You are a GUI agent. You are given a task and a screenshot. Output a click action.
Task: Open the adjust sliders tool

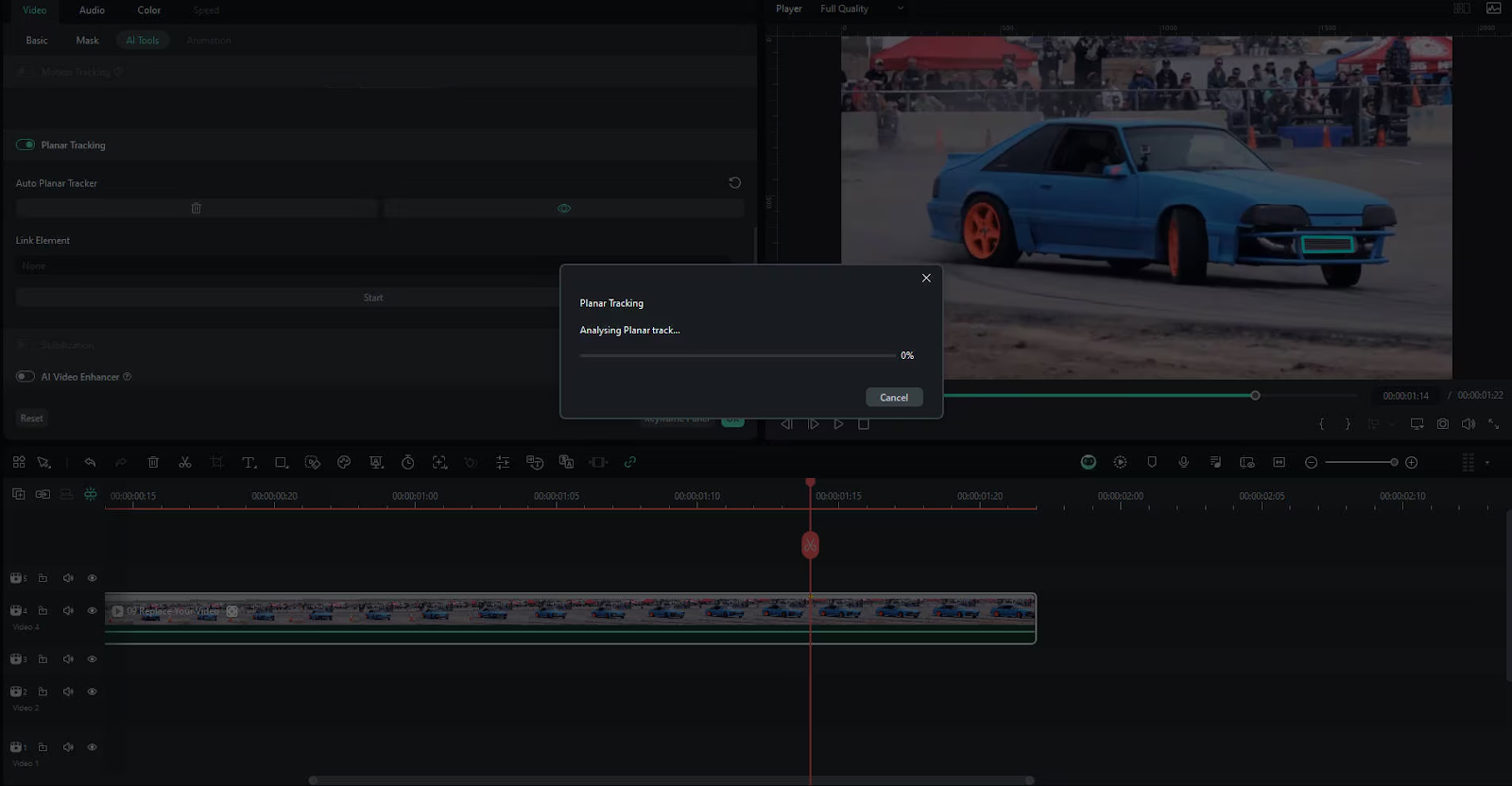[503, 463]
